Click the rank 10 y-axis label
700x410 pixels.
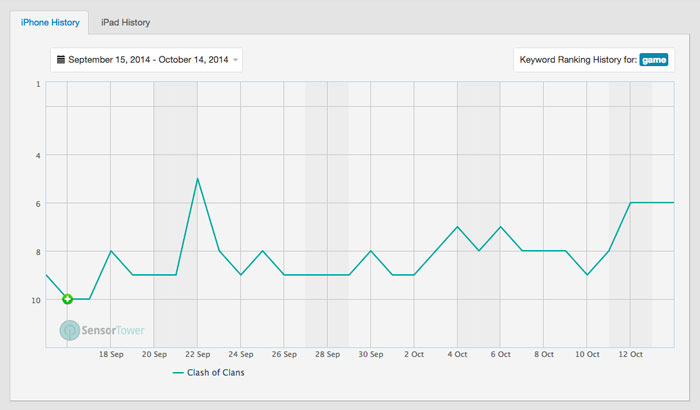click(x=36, y=300)
